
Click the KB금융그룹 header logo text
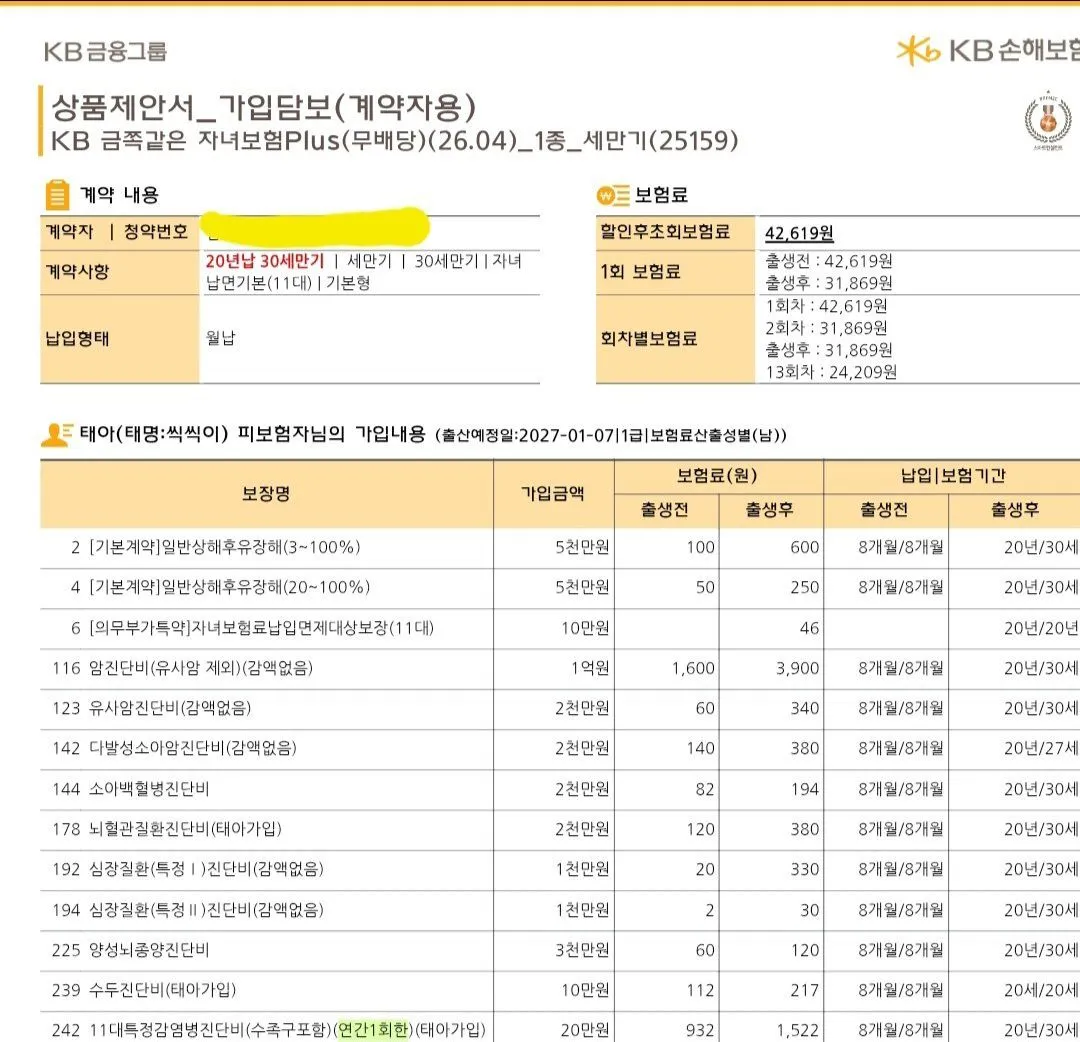(105, 51)
